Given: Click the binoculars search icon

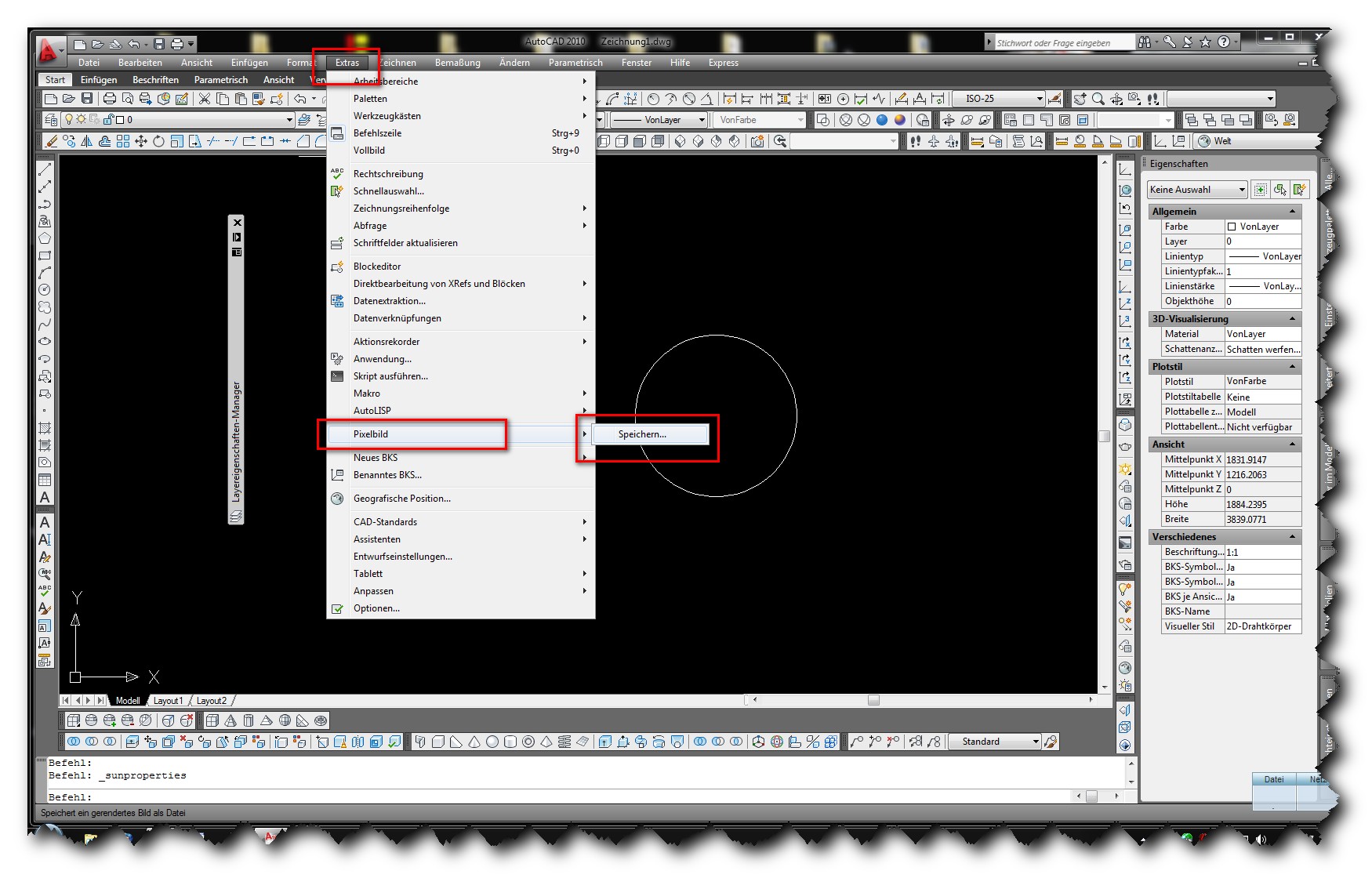Looking at the screenshot, I should coord(1145,42).
